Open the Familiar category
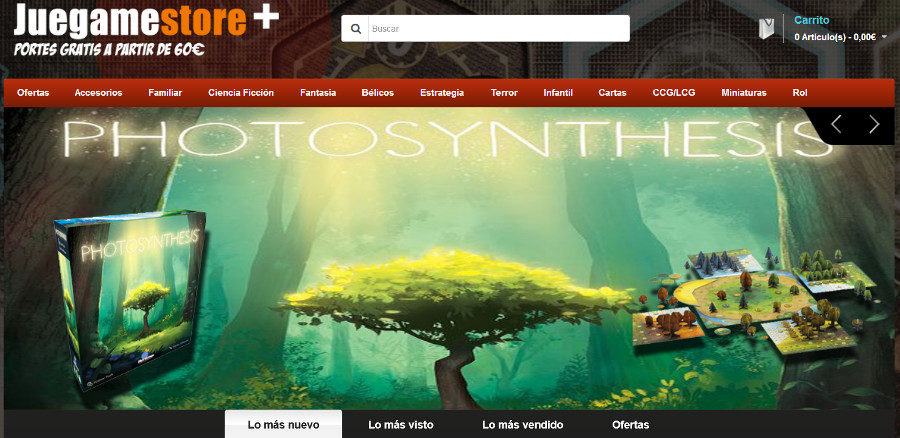The width and height of the screenshot is (900, 438). 165,92
